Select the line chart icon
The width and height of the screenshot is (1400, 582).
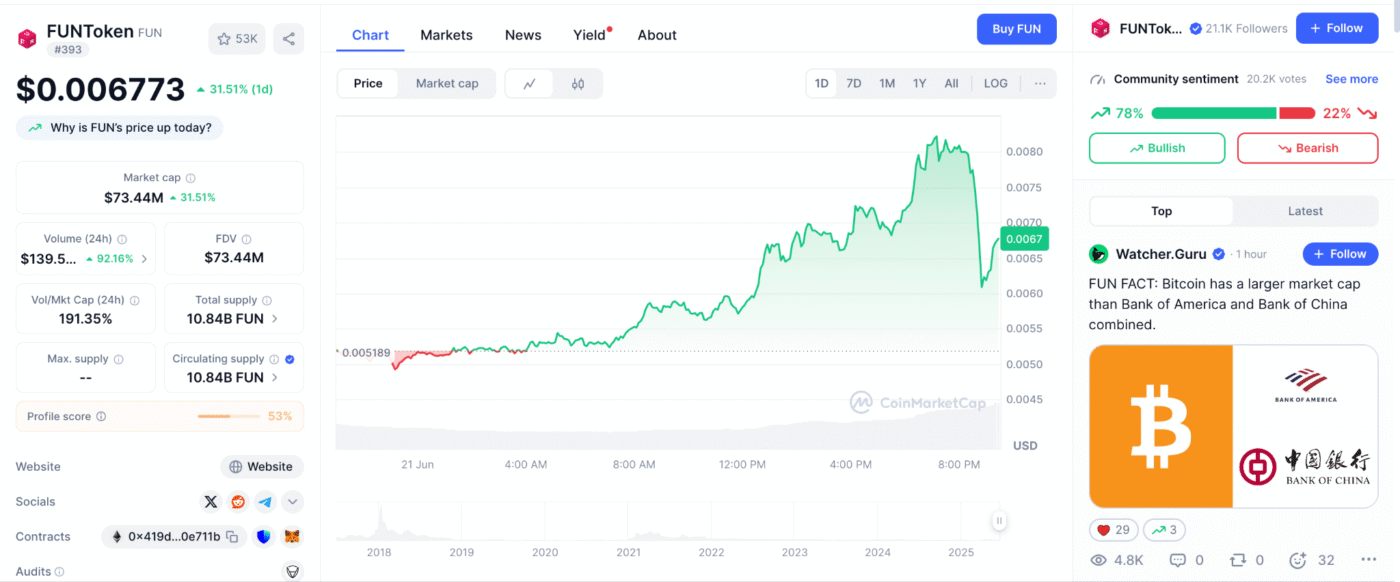coord(530,84)
